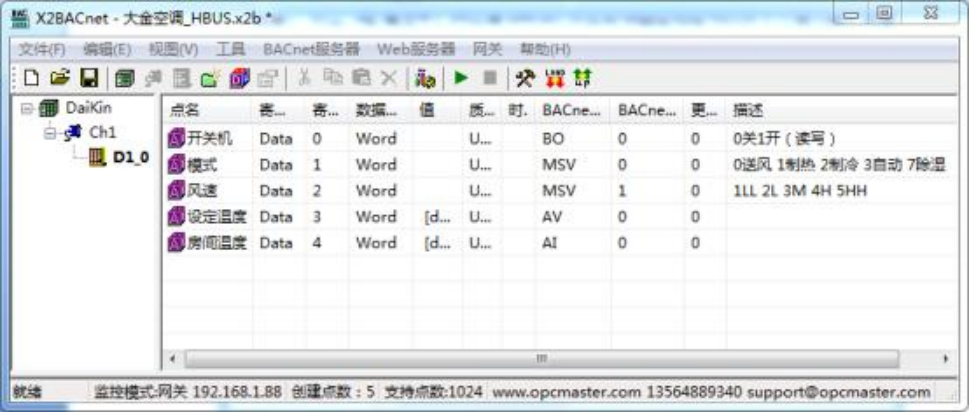Open the 文件(F) menu
This screenshot has width=969, height=412.
(42, 49)
